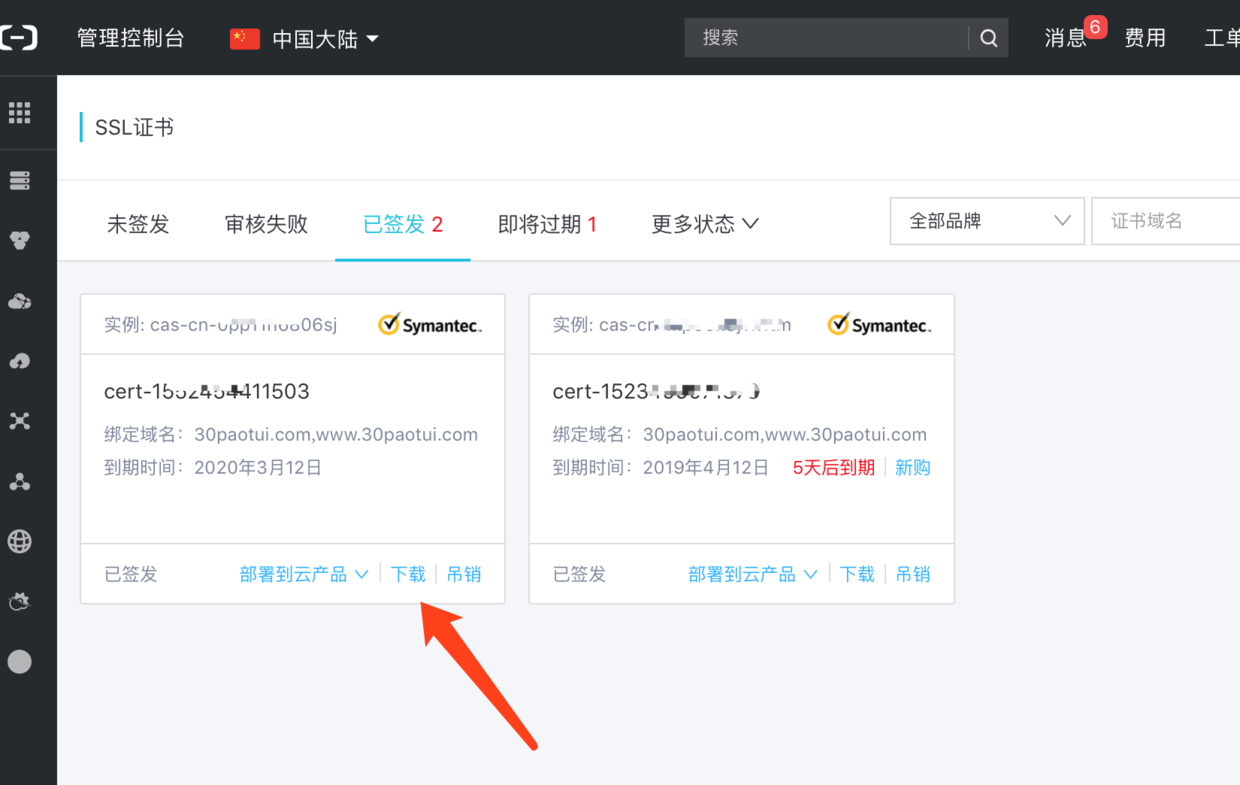
Task: Click the search magnifier icon
Action: (x=989, y=38)
